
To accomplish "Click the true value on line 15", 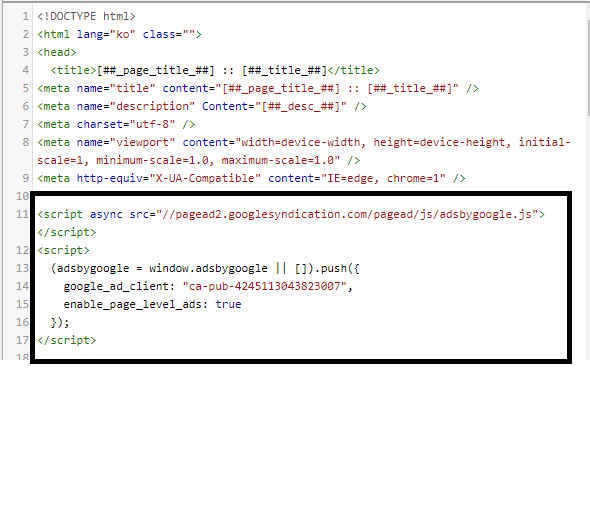I will (228, 304).
